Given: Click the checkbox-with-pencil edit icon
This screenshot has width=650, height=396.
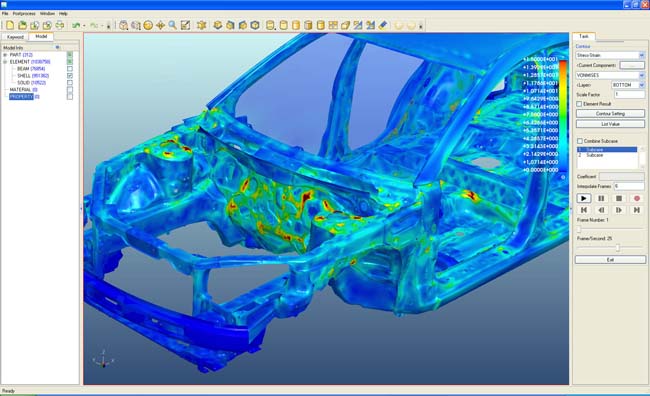Looking at the screenshot, I should pyautogui.click(x=185, y=26).
